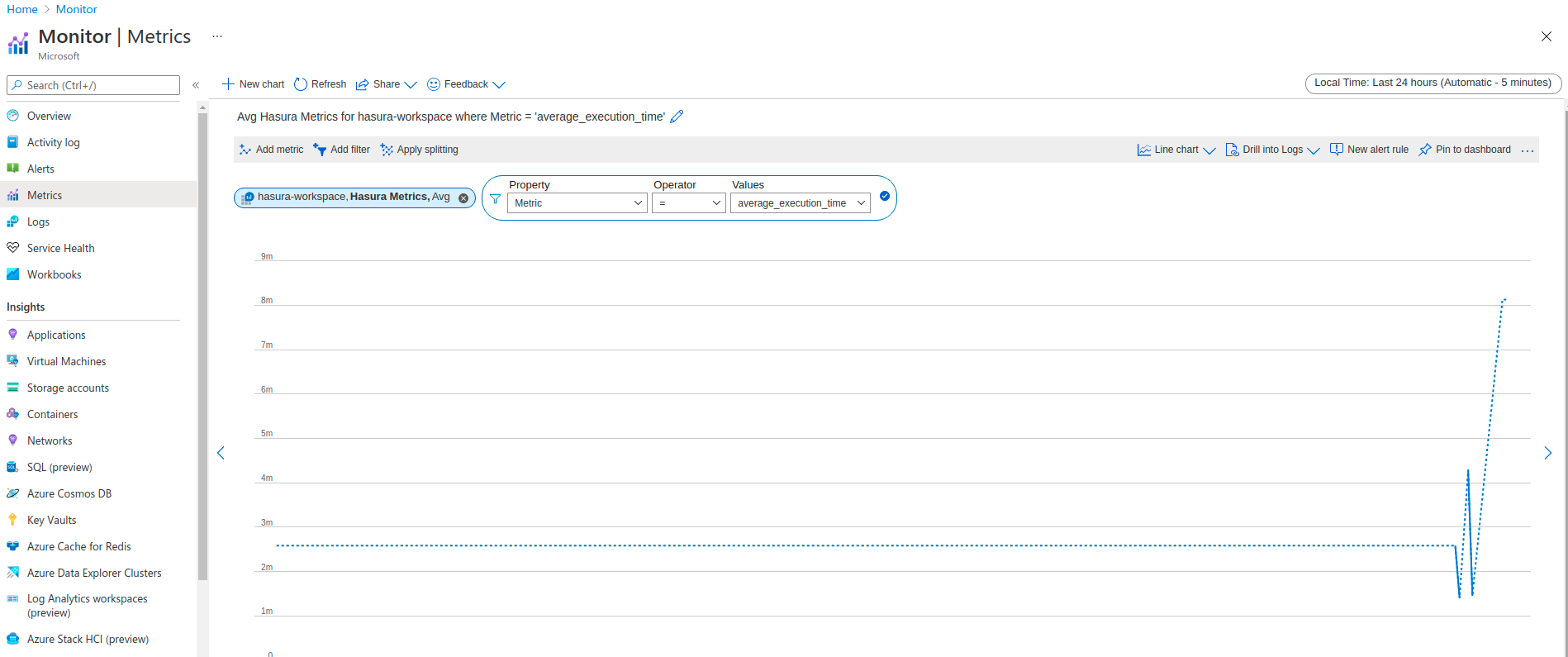Click right arrow to shift chart time forward
This screenshot has height=657, width=1568.
tap(1547, 453)
